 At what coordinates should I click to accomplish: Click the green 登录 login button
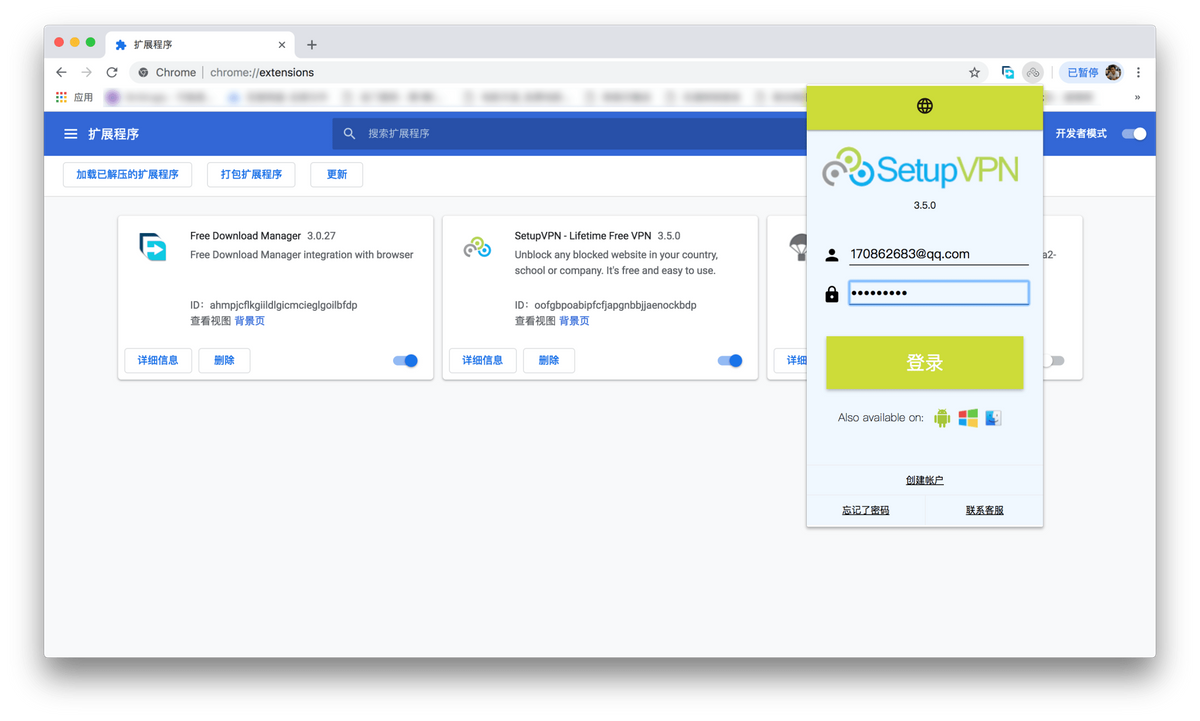tap(925, 362)
